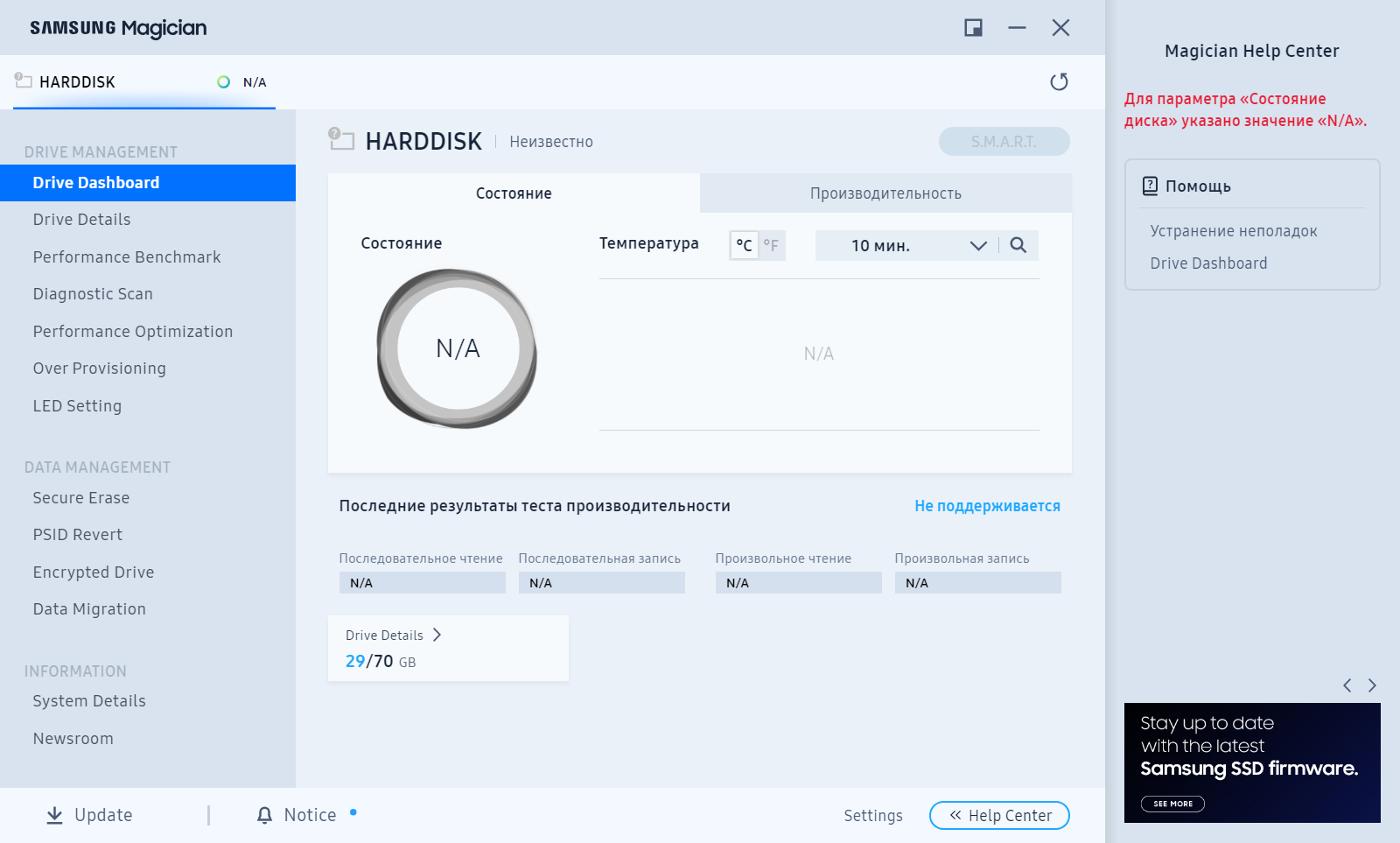The height and width of the screenshot is (843, 1400).
Task: Click SEE MORE on firmware banner
Action: (x=1172, y=804)
